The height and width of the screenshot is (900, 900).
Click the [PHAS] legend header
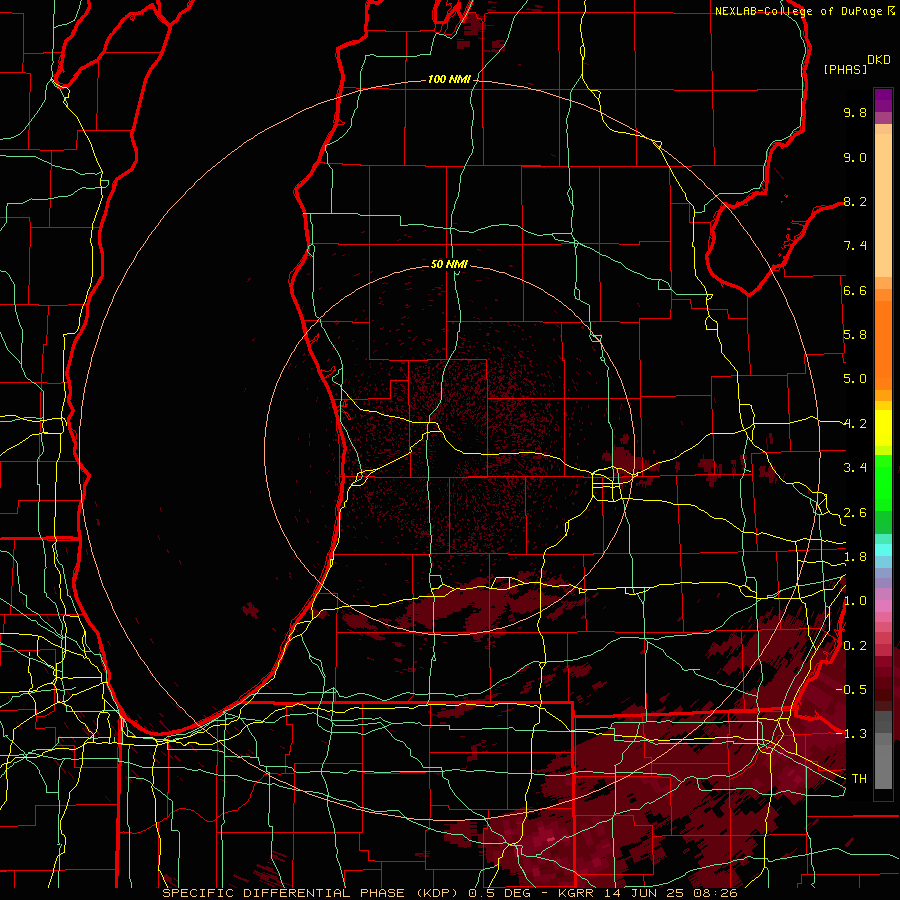(845, 70)
